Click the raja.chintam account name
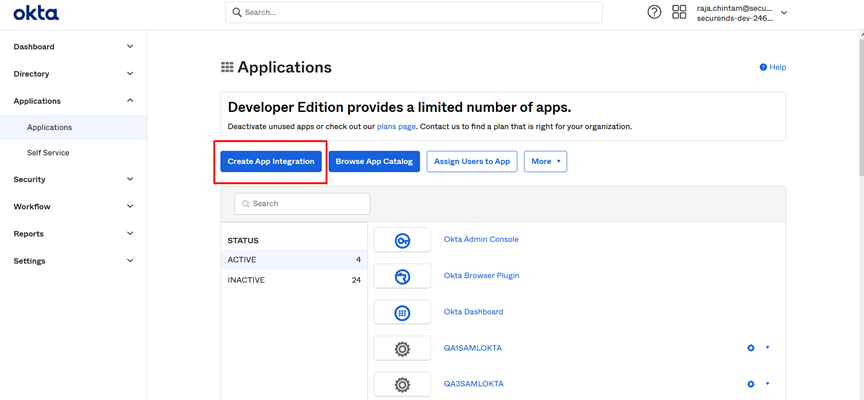The image size is (864, 400). click(x=734, y=8)
